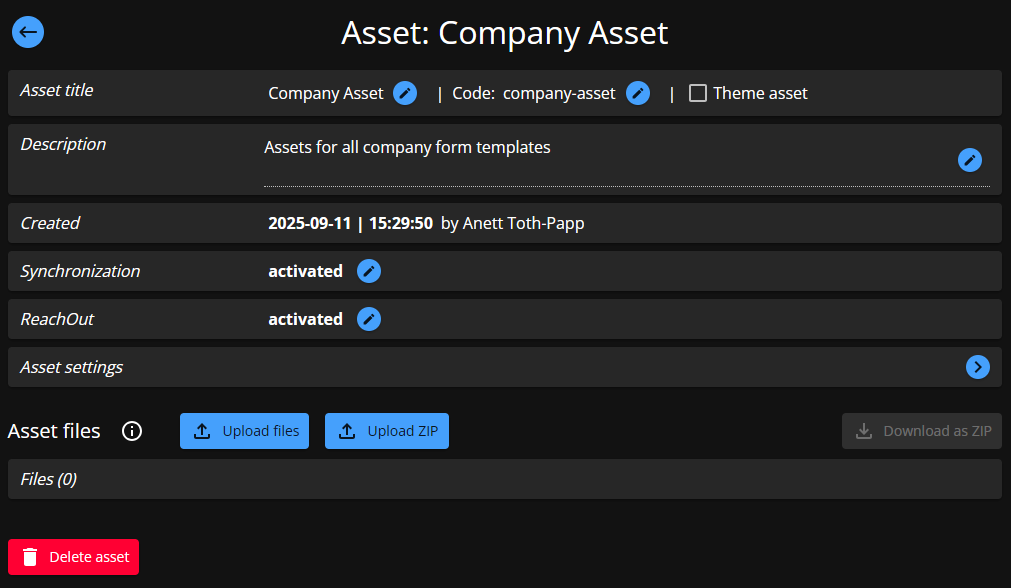
Task: Click the ReachOut edit pencil
Action: coord(369,319)
